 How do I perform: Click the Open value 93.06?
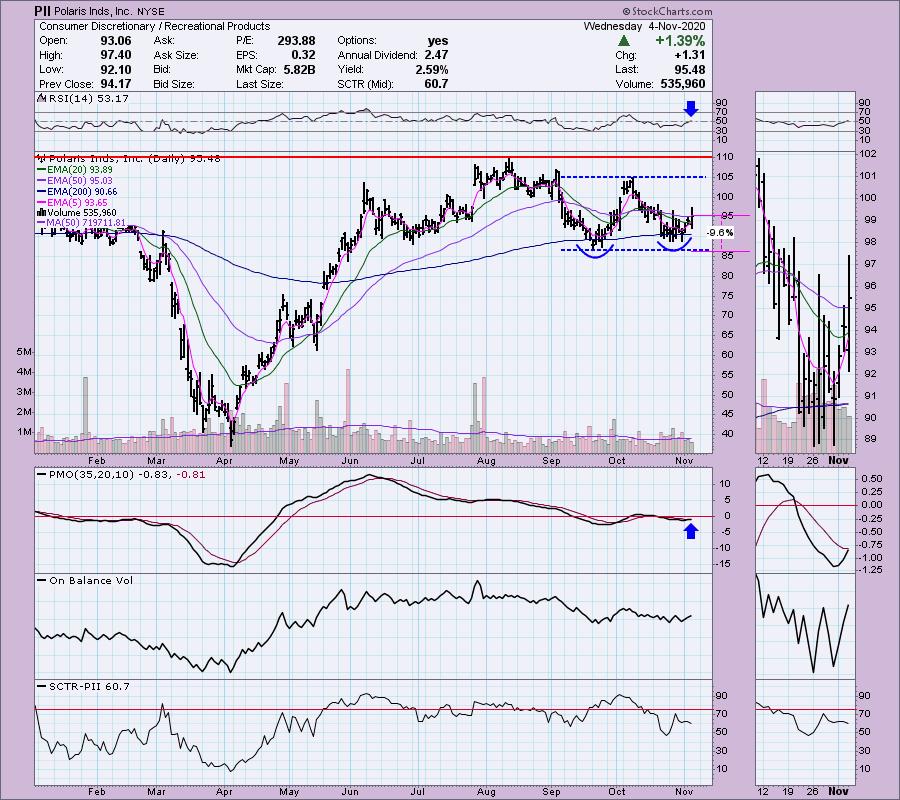(x=115, y=41)
